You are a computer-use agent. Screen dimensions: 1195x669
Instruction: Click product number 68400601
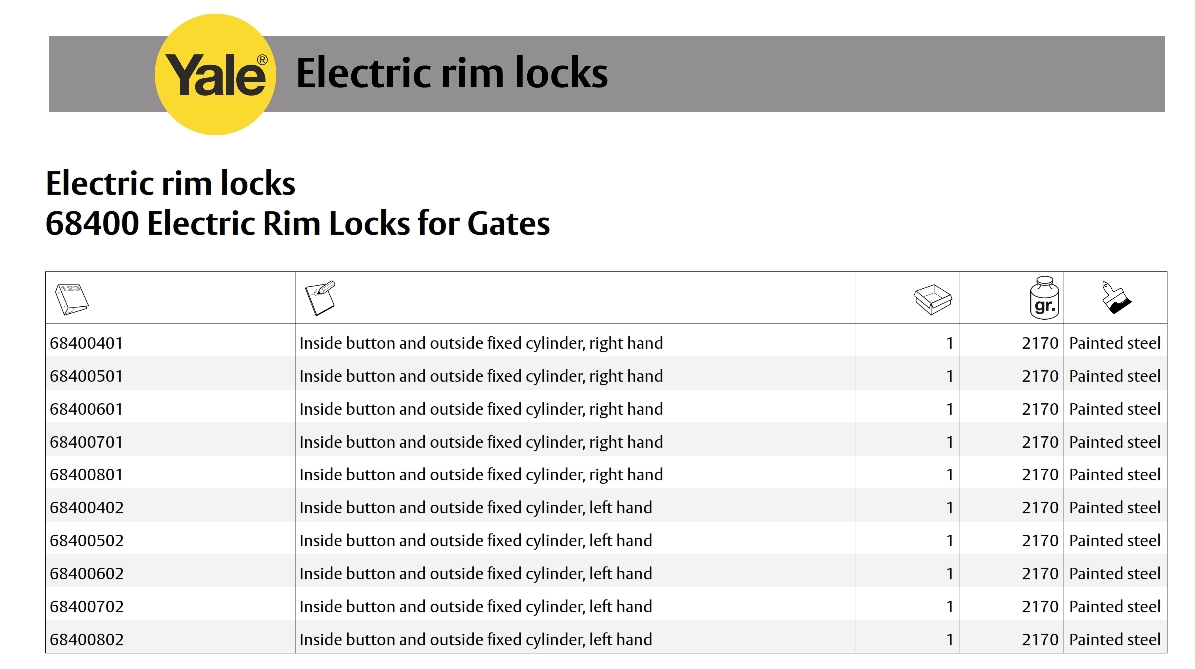86,409
